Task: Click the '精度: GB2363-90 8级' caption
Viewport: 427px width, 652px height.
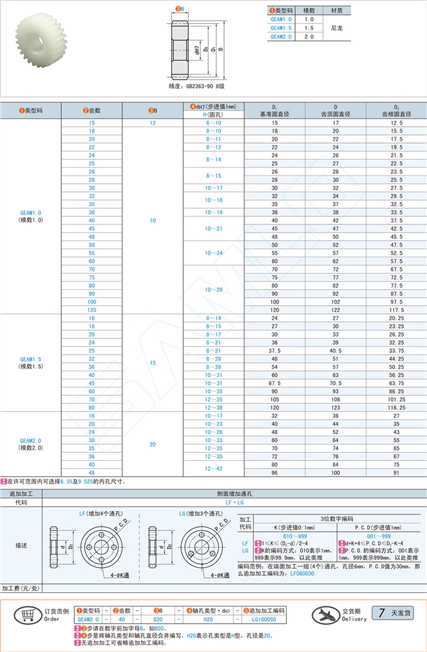Action: (197, 86)
